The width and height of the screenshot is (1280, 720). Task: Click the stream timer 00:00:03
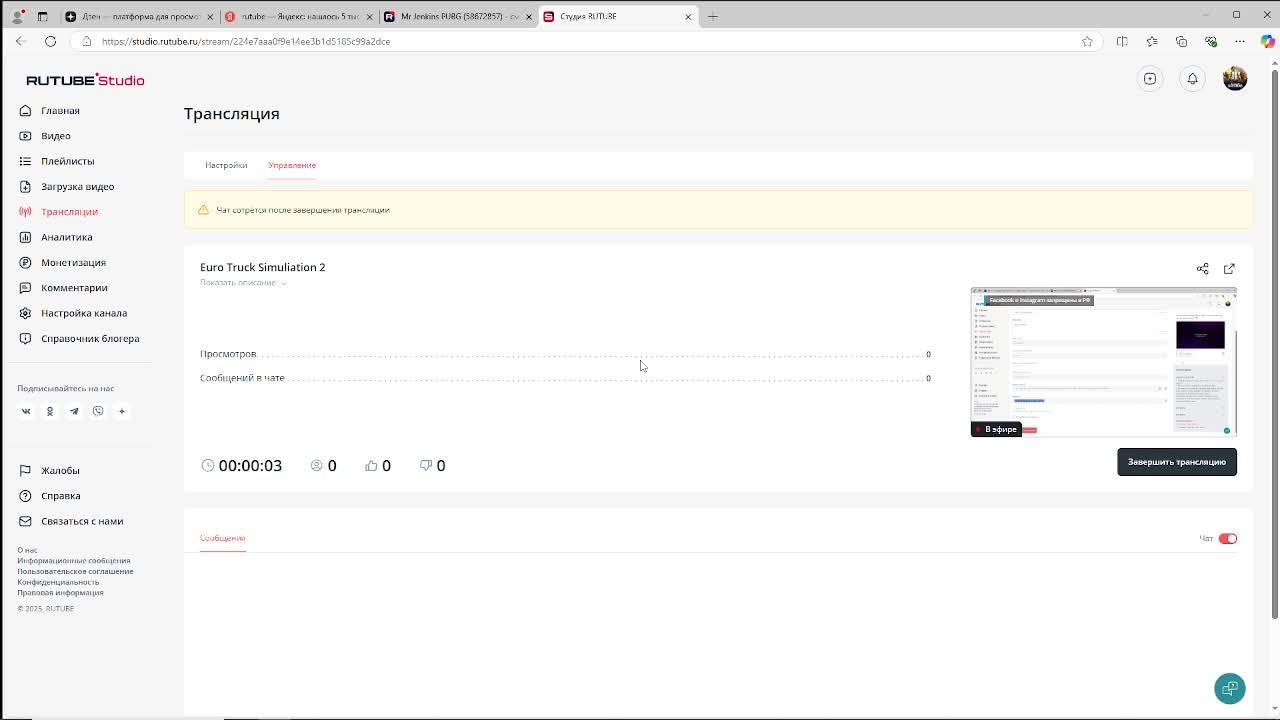(x=242, y=465)
